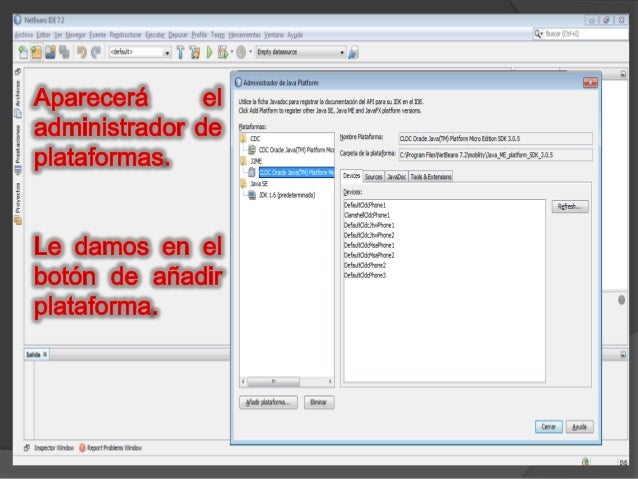638x479 pixels.
Task: Click the Inspector Window icon
Action: (x=27, y=448)
